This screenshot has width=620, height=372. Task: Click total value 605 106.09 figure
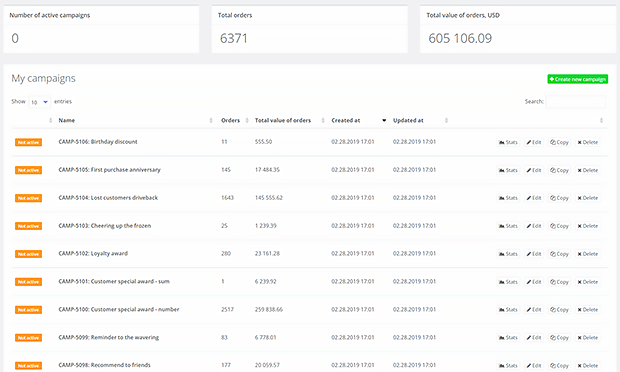(x=460, y=38)
